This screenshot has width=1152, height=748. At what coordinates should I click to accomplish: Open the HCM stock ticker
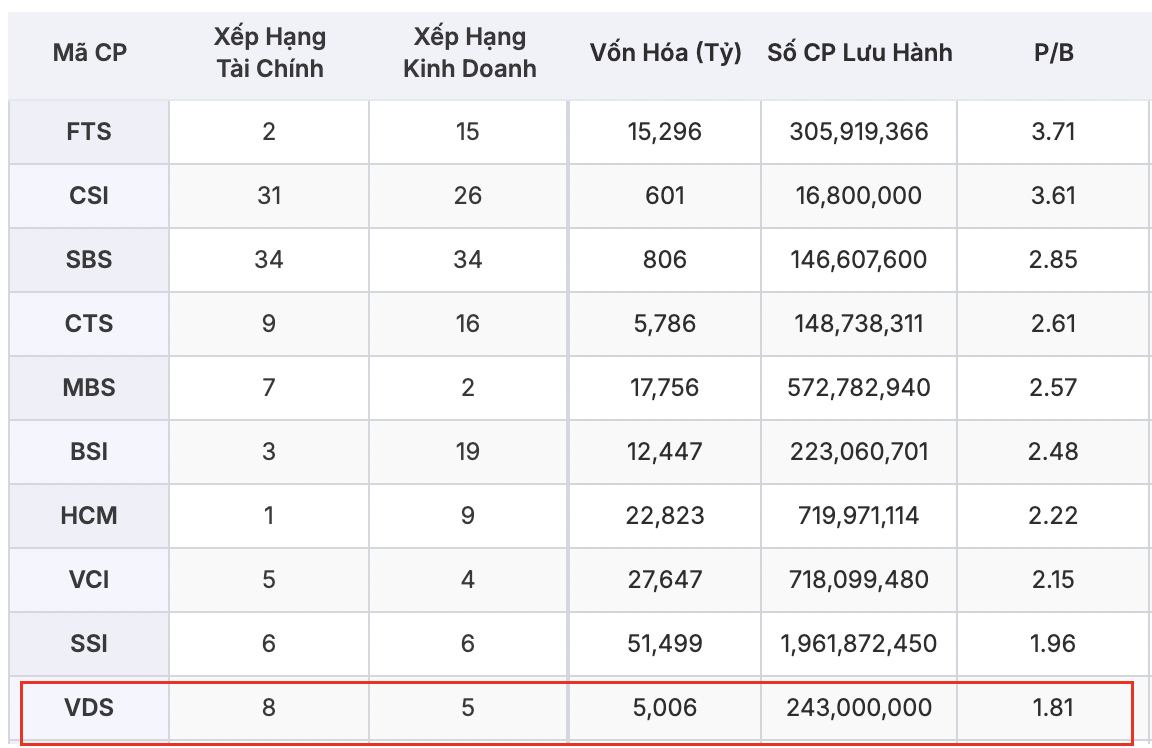(x=90, y=516)
